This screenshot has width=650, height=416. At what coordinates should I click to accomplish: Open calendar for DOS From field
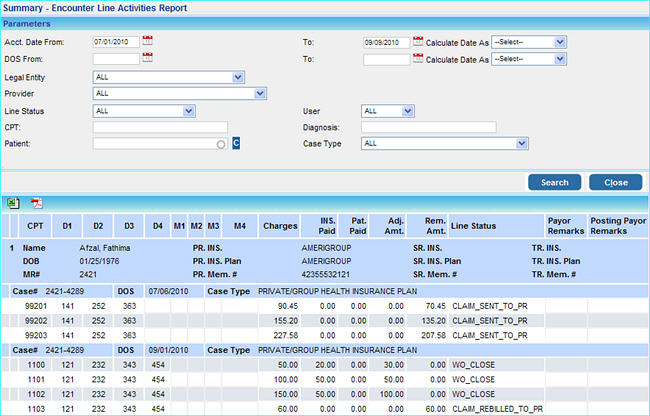(148, 58)
